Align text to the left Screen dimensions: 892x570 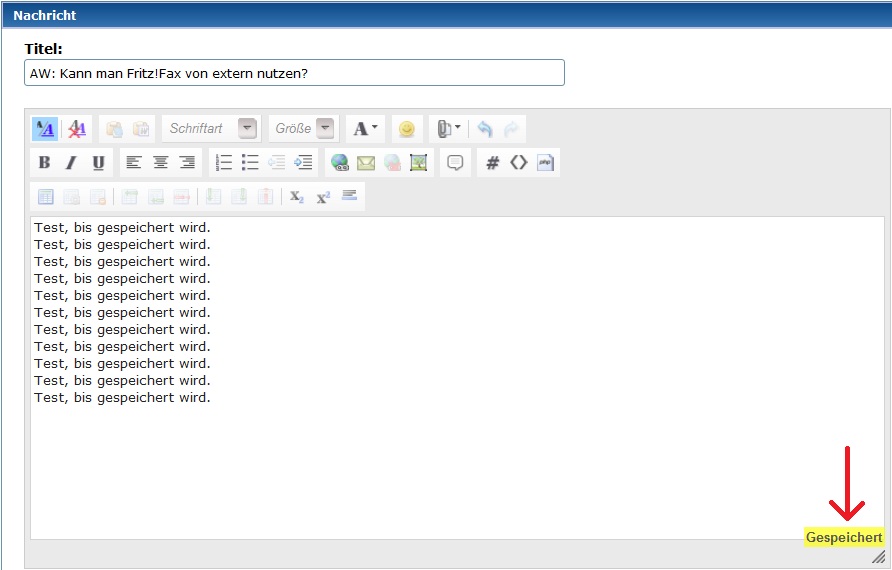(134, 163)
